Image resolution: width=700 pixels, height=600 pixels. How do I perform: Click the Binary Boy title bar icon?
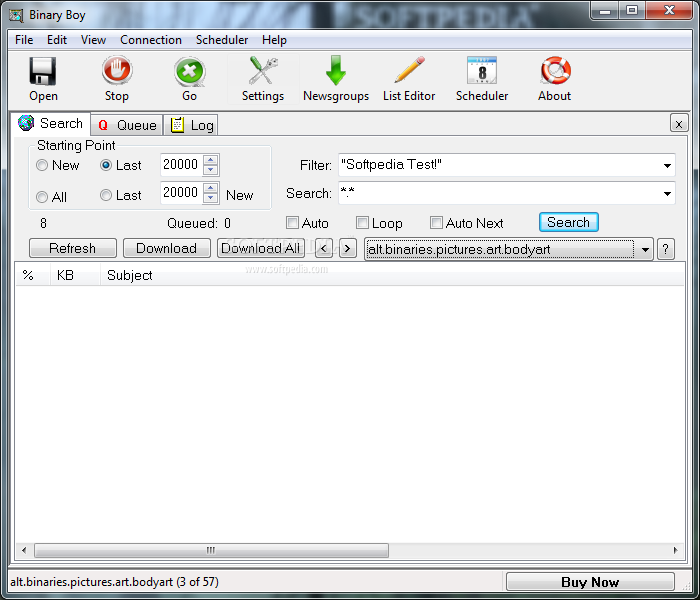(17, 15)
